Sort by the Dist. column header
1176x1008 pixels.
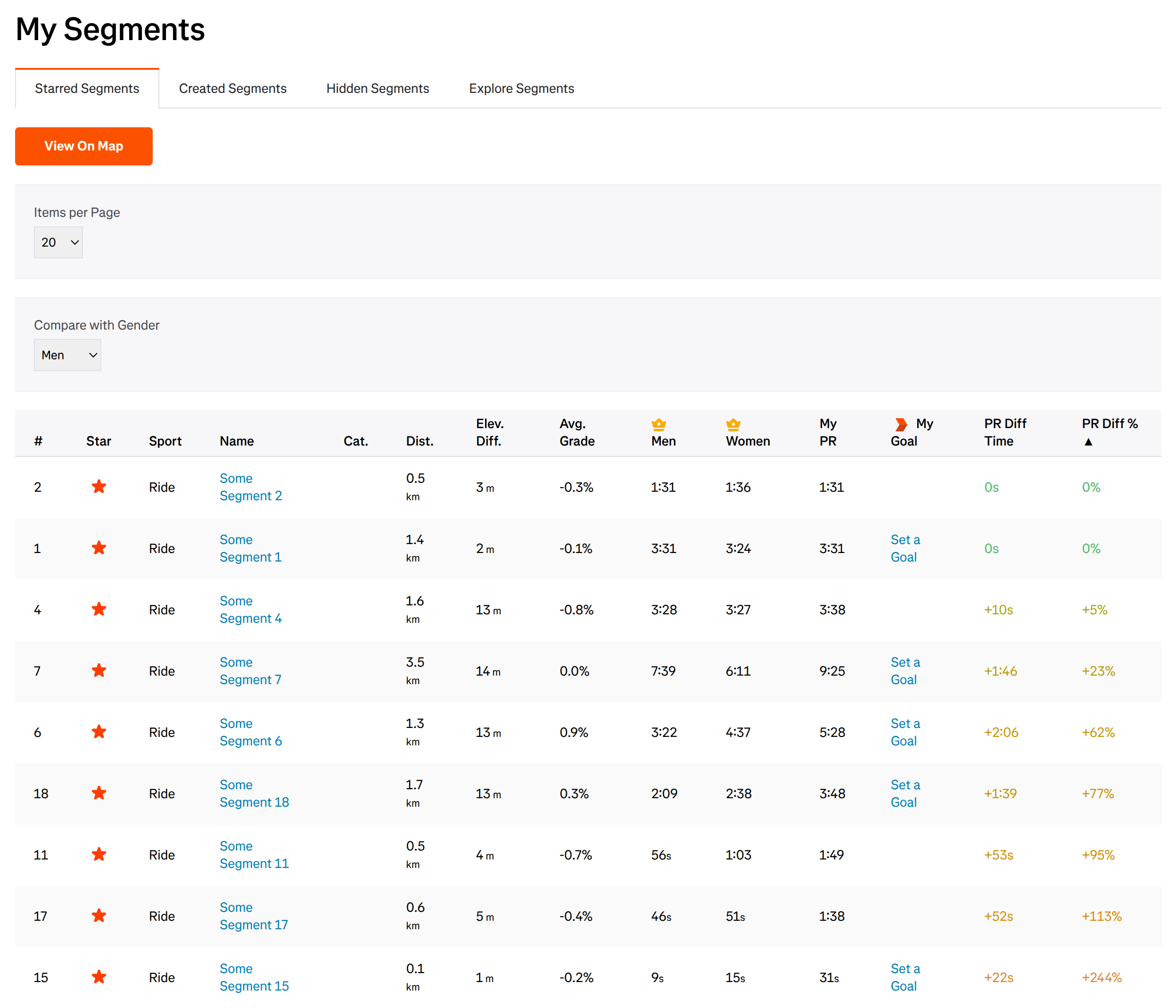(419, 441)
